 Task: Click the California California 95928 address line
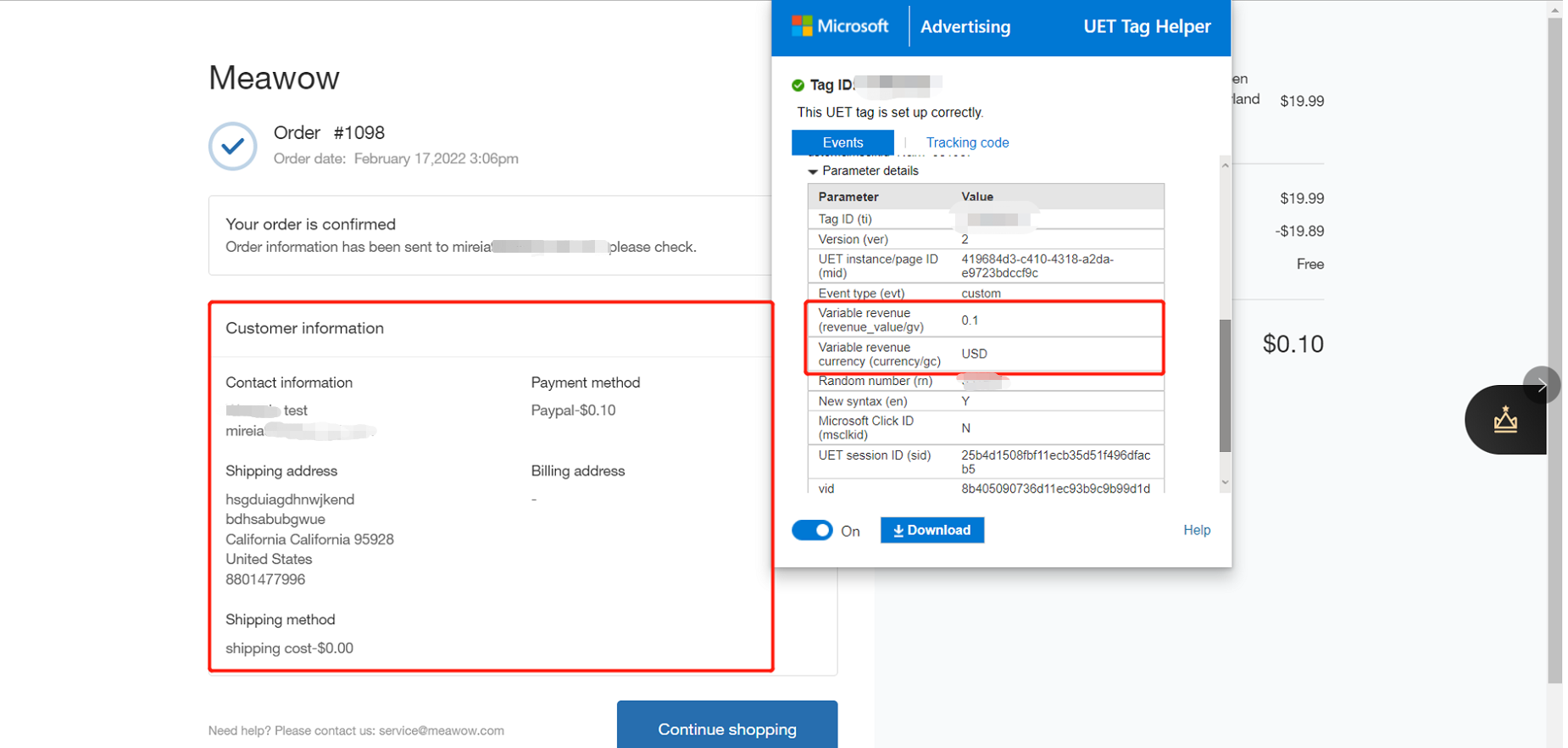tap(309, 539)
